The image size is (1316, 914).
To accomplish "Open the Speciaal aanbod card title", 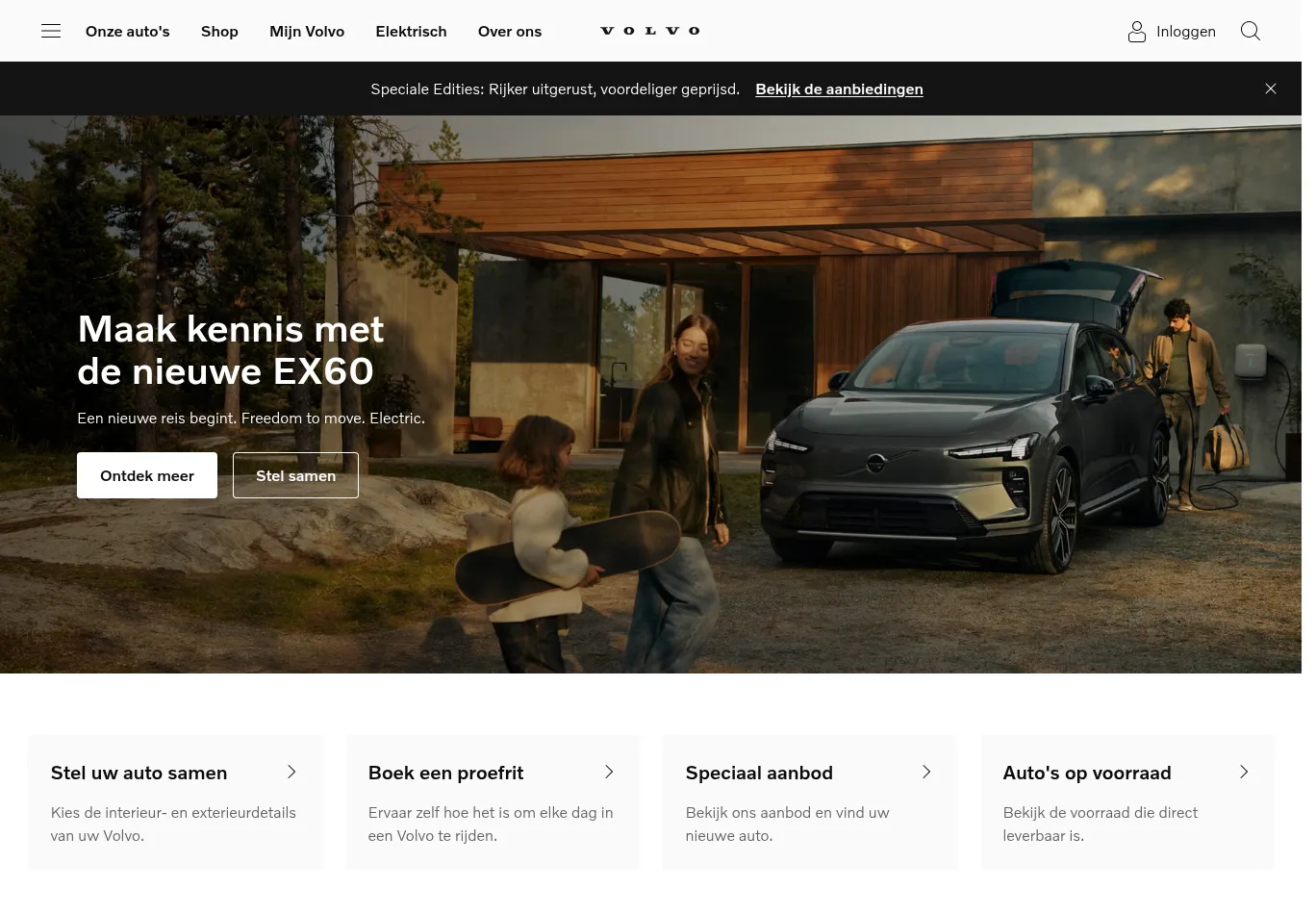I will tap(759, 773).
